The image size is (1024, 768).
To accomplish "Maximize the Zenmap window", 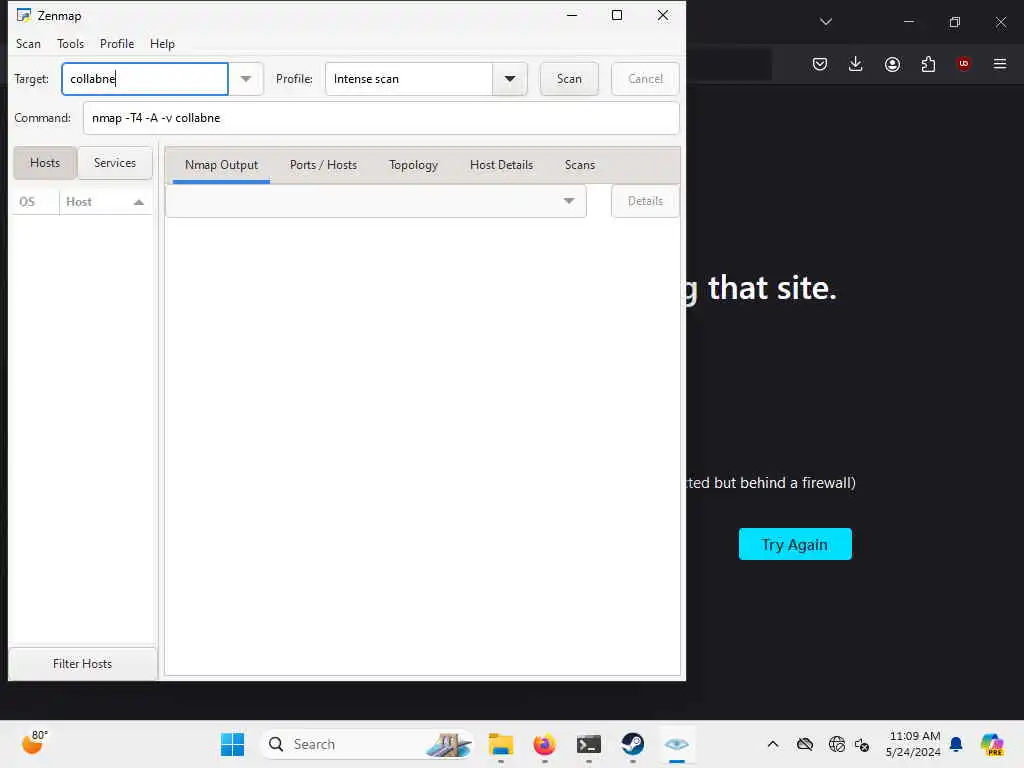I will tap(616, 15).
